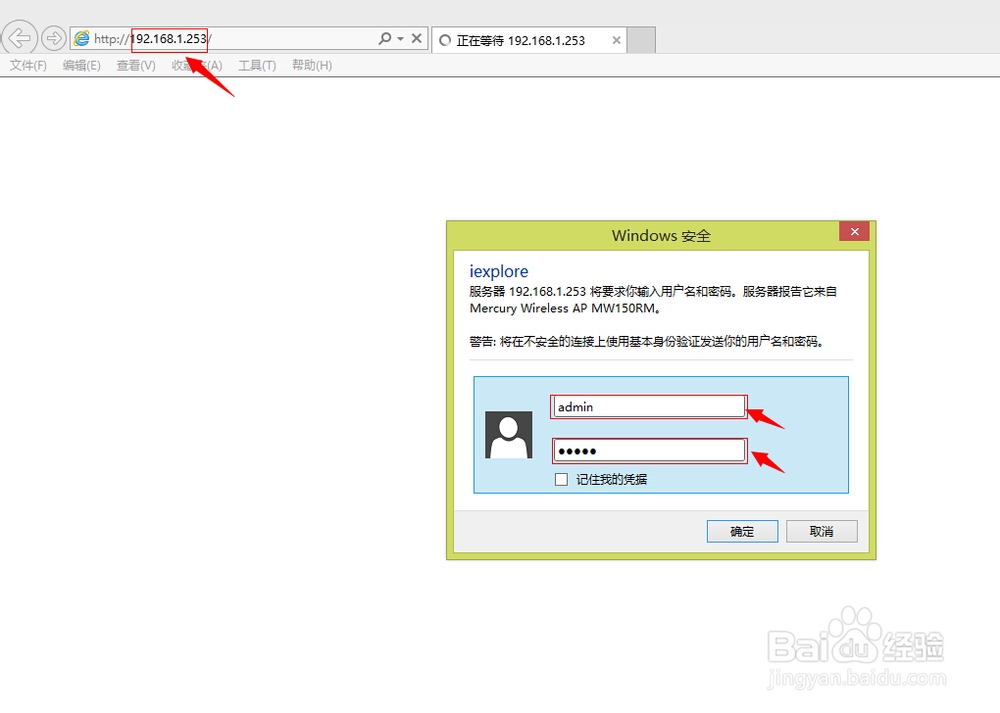Go forward with the browser forward arrow
Viewport: 1000px width, 713px height.
54,38
